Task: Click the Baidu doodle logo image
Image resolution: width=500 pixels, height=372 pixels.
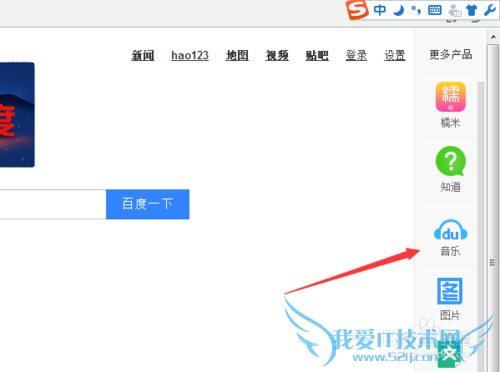Action: (x=17, y=115)
